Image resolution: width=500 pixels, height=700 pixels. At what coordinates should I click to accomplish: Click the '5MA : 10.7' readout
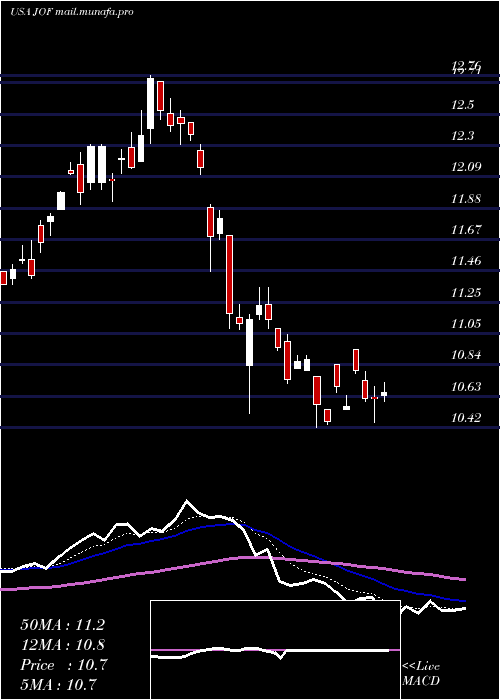(x=58, y=685)
